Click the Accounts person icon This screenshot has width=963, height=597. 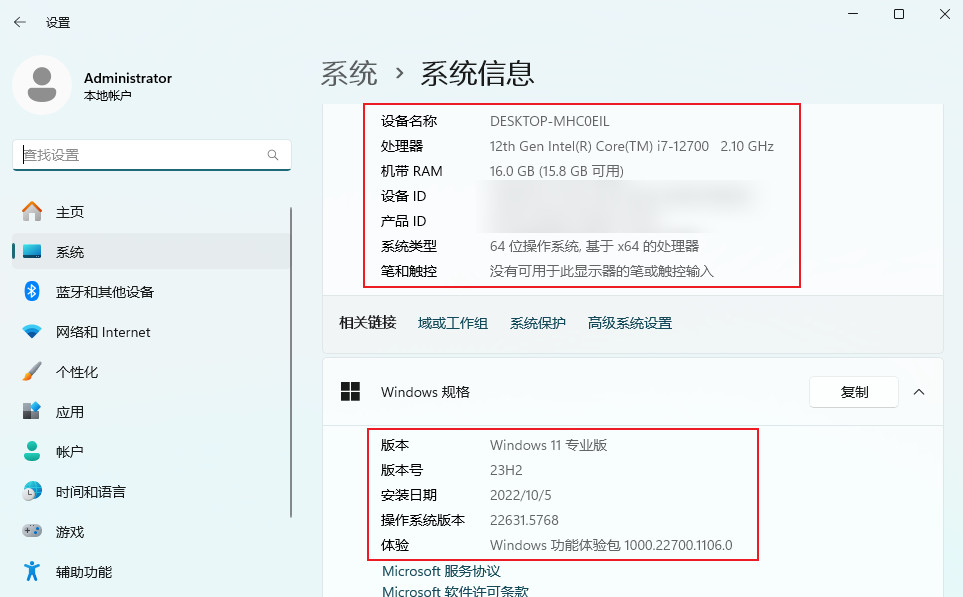click(x=32, y=451)
